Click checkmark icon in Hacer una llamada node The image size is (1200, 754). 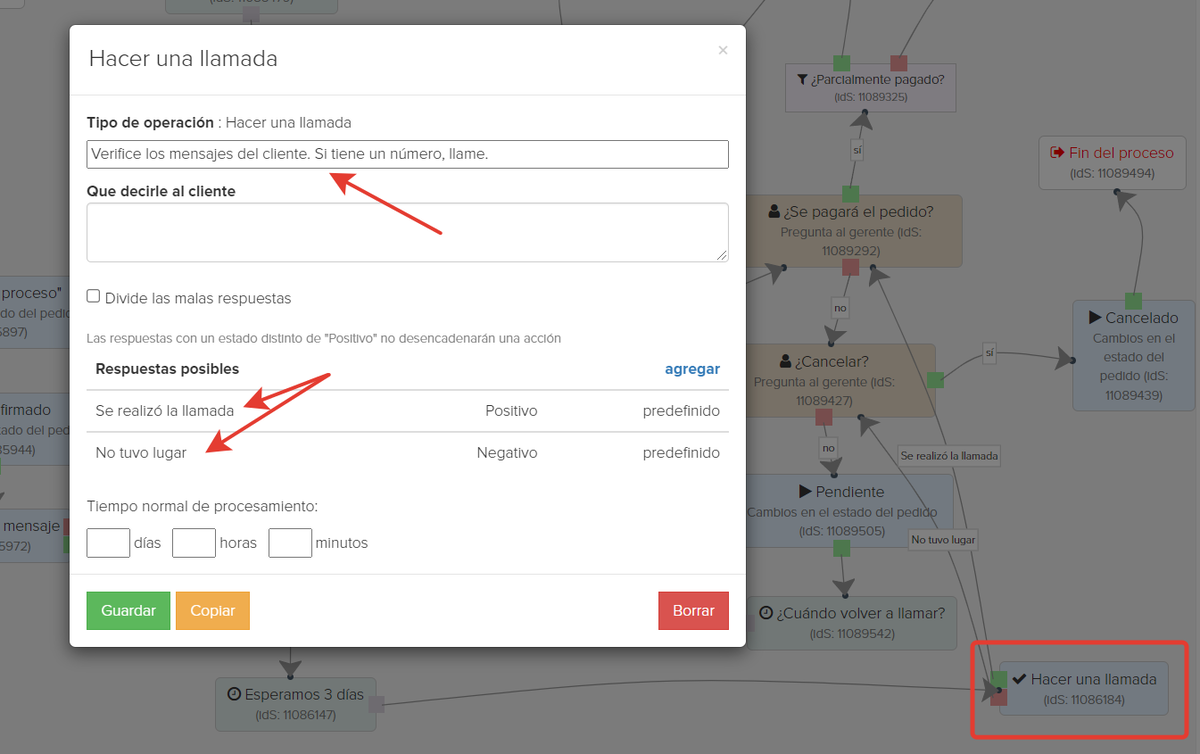[x=1019, y=679]
